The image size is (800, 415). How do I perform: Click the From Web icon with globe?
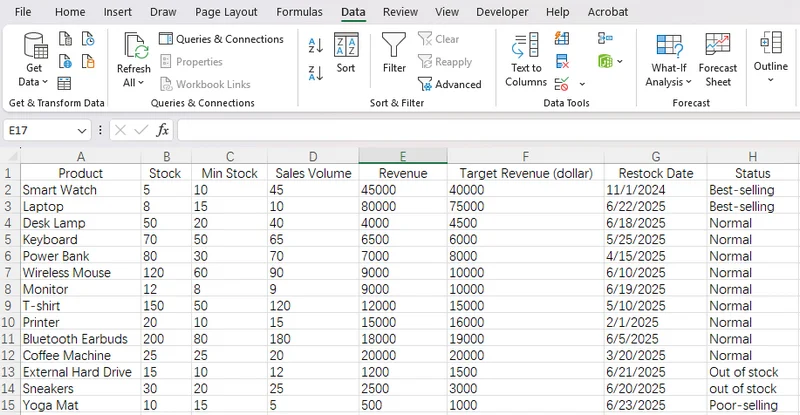click(65, 61)
